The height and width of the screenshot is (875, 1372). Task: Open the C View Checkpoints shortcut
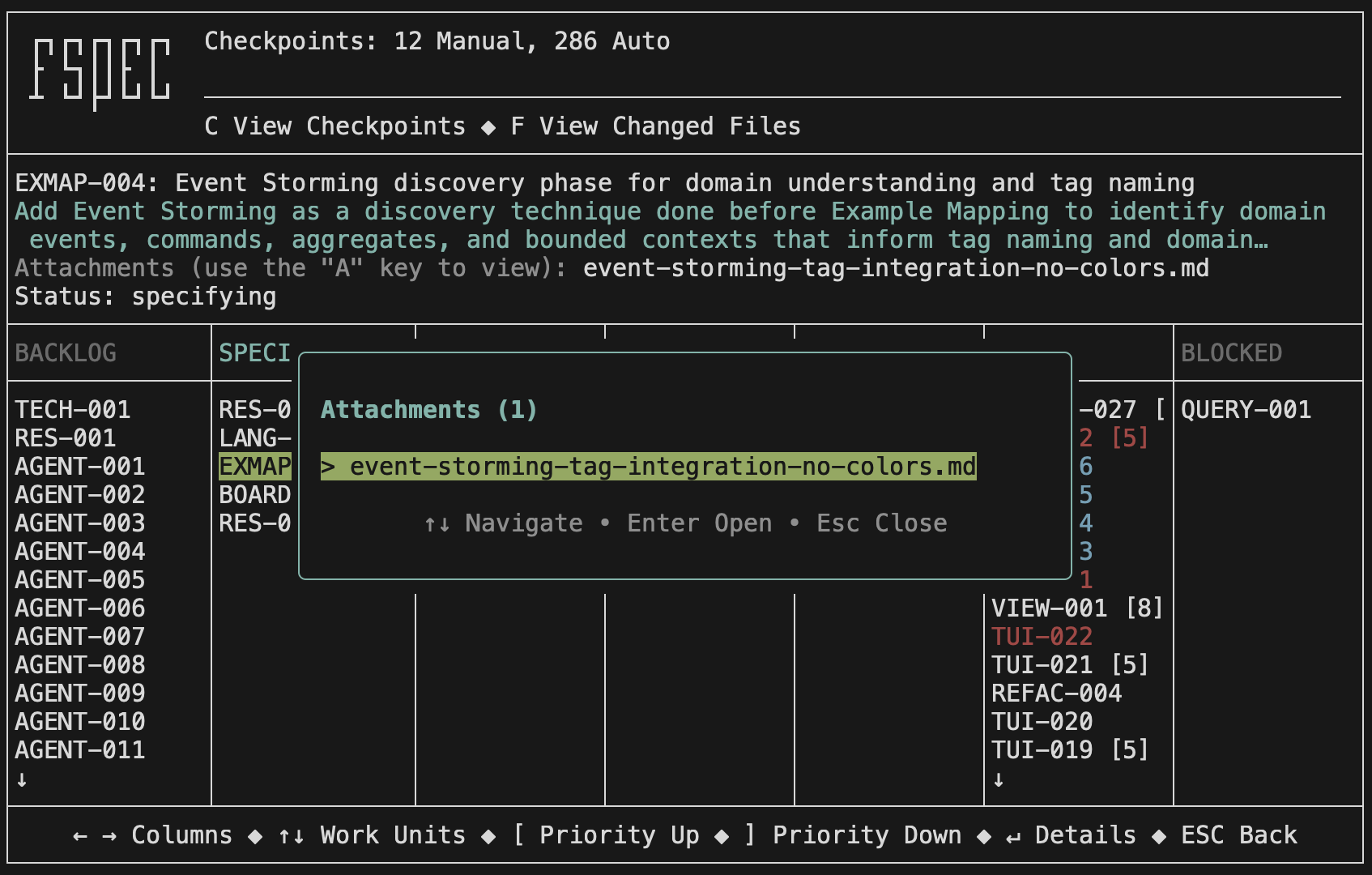(x=335, y=126)
